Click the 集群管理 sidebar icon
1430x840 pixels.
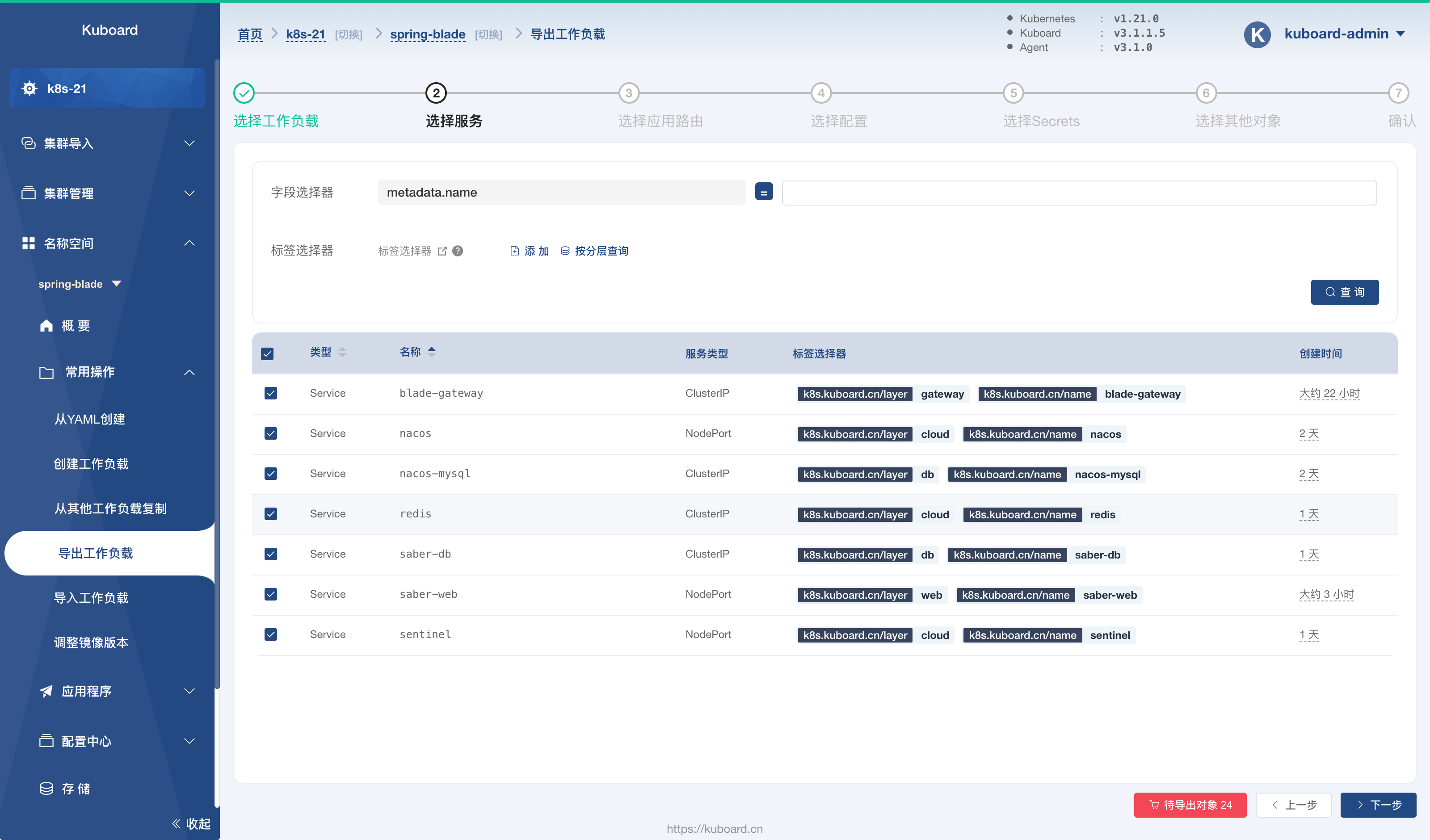point(28,193)
